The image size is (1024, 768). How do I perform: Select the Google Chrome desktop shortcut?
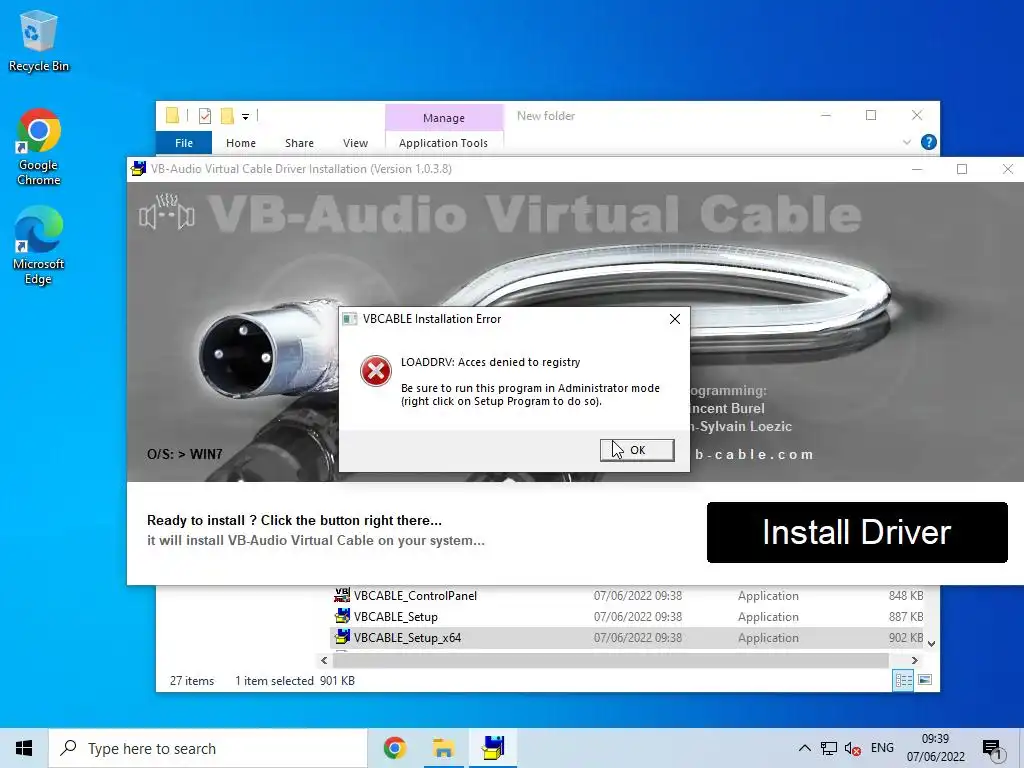(39, 148)
